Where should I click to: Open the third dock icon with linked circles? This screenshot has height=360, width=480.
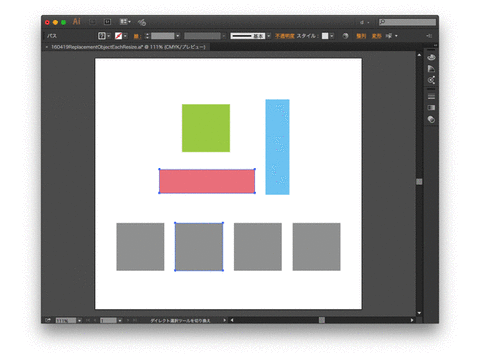(431, 80)
